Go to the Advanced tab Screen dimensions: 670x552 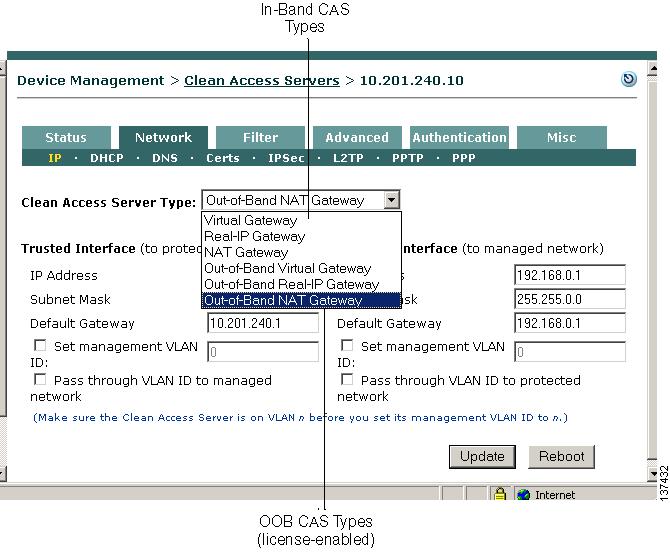coord(357,137)
